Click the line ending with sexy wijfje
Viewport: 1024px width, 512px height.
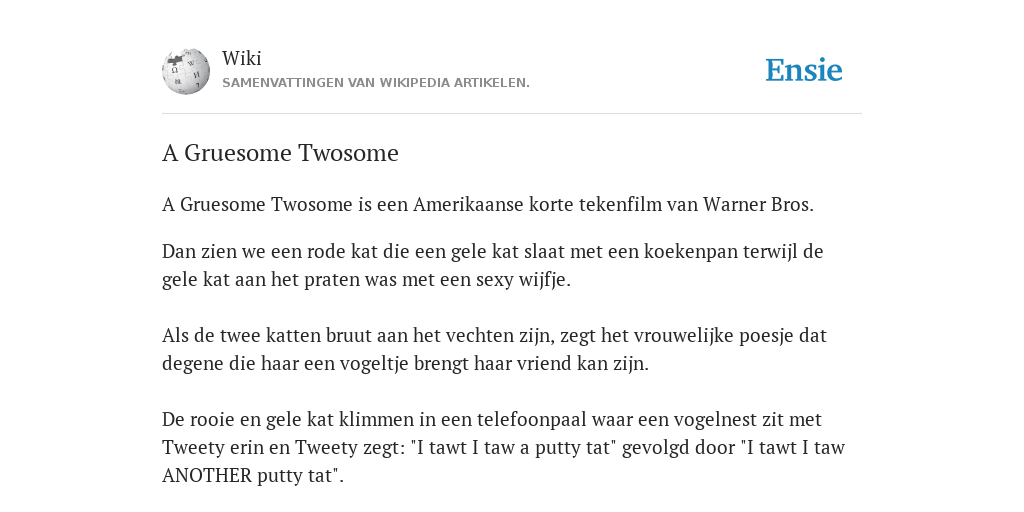(366, 280)
